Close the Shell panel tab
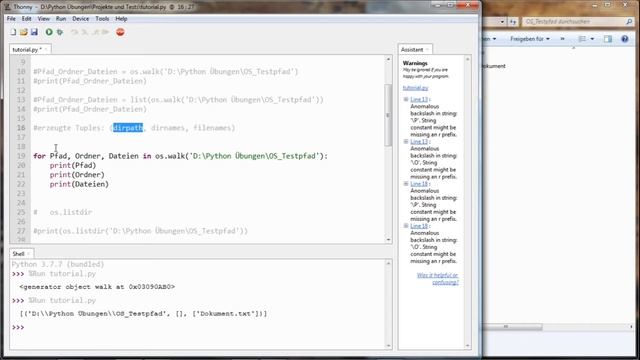 point(29,254)
